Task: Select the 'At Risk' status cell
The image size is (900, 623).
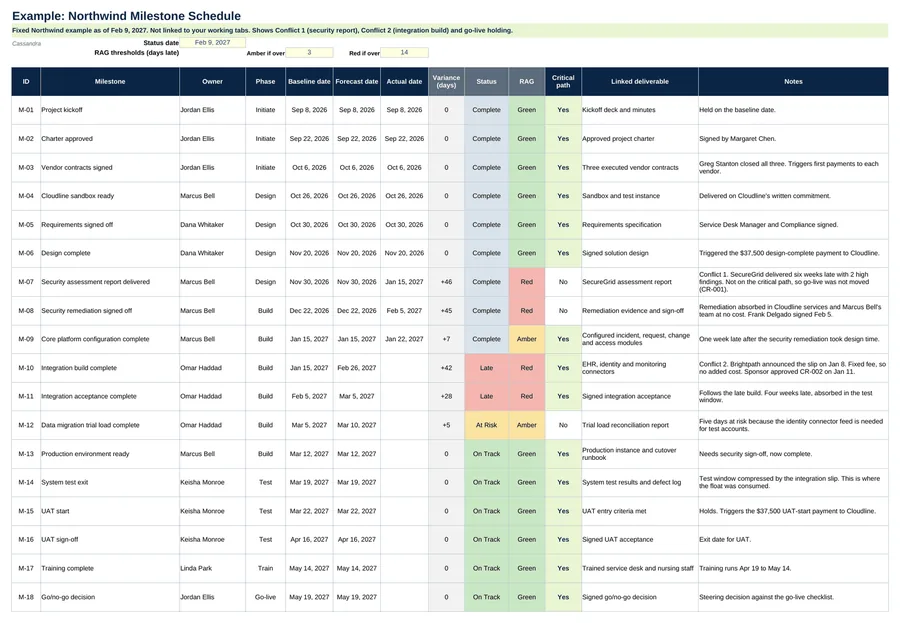Action: coord(486,425)
